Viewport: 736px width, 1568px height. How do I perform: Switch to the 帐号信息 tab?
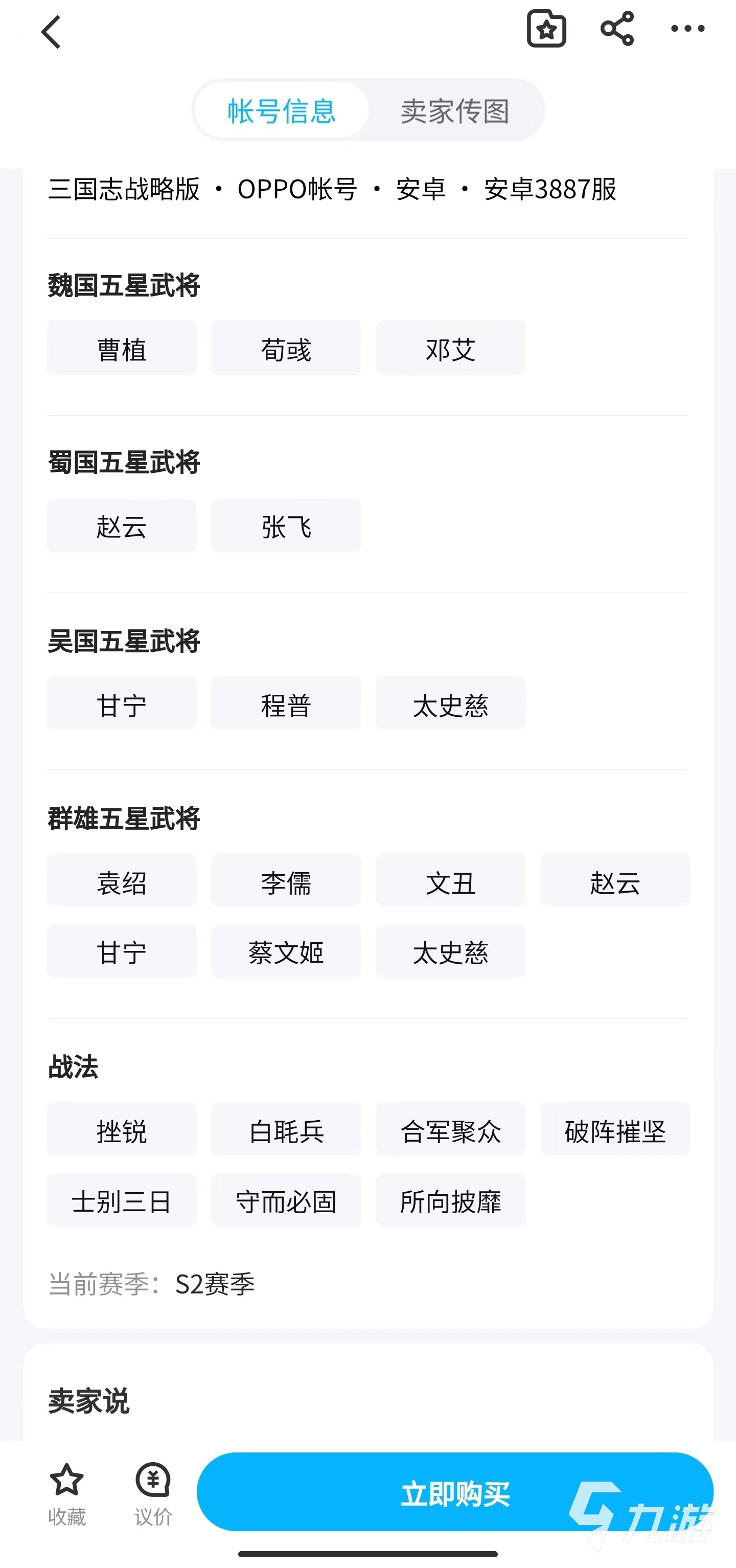pyautogui.click(x=281, y=111)
